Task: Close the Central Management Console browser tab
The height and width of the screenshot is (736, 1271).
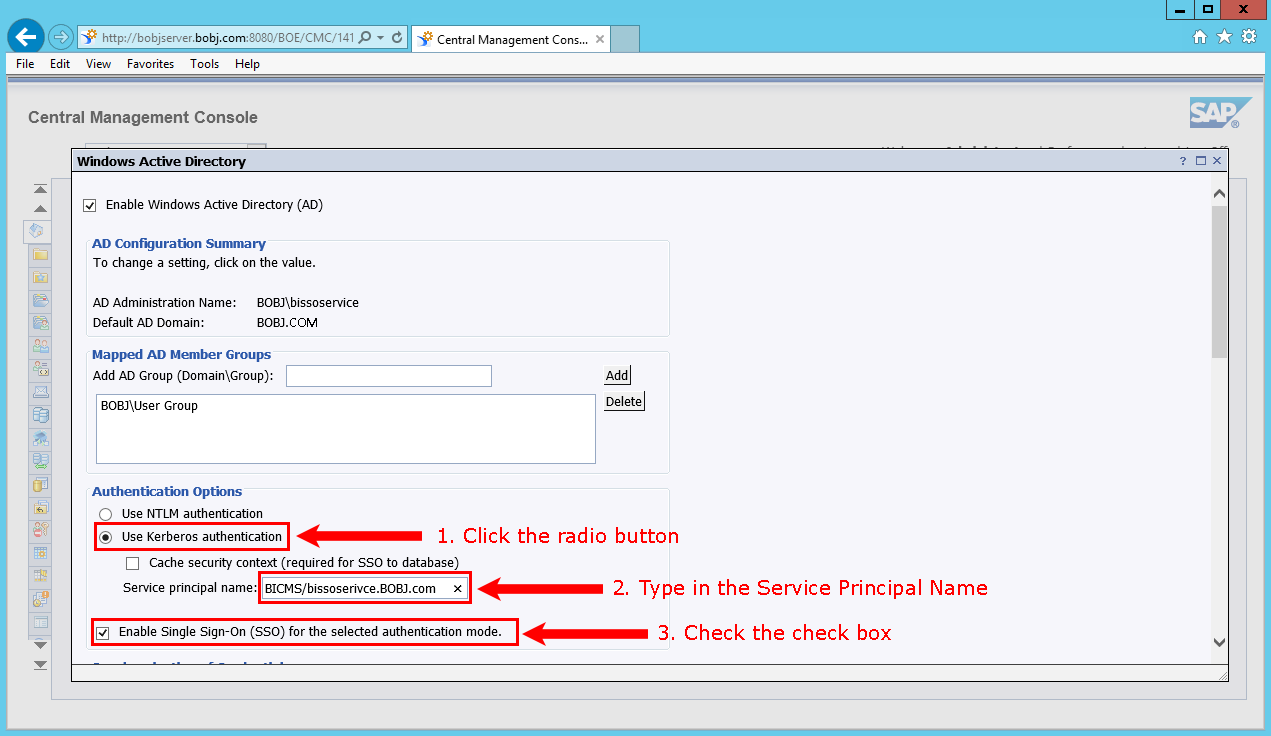Action: [x=600, y=40]
